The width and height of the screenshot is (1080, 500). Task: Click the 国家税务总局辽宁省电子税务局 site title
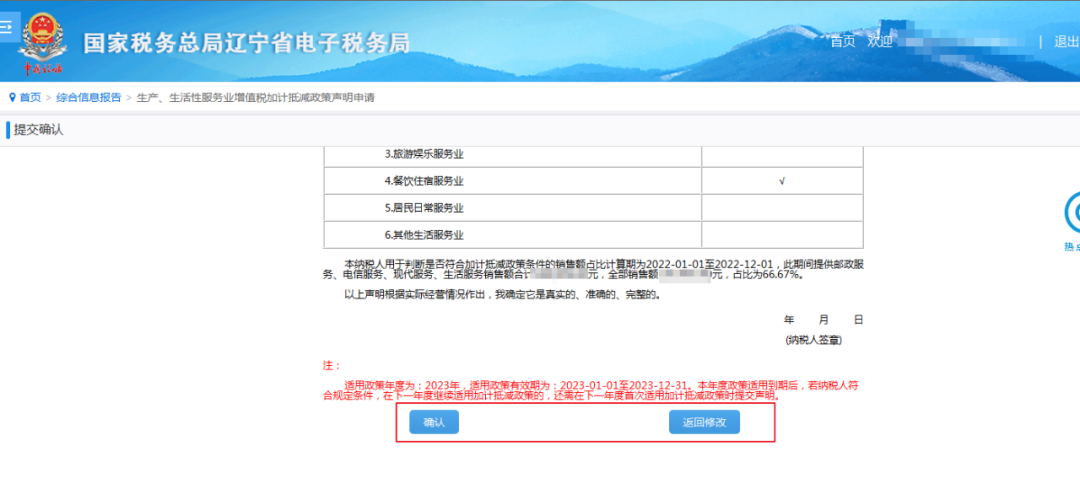click(x=246, y=43)
